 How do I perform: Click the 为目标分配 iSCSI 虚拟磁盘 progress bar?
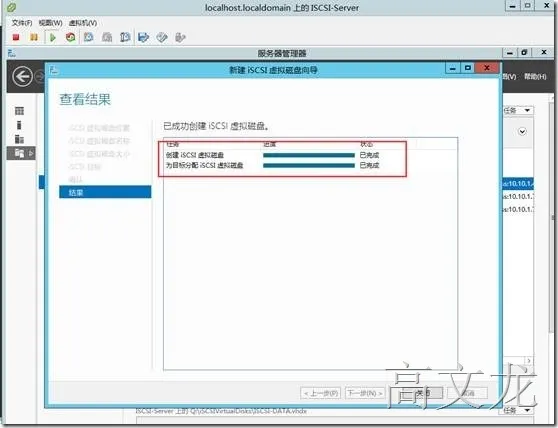(x=309, y=165)
